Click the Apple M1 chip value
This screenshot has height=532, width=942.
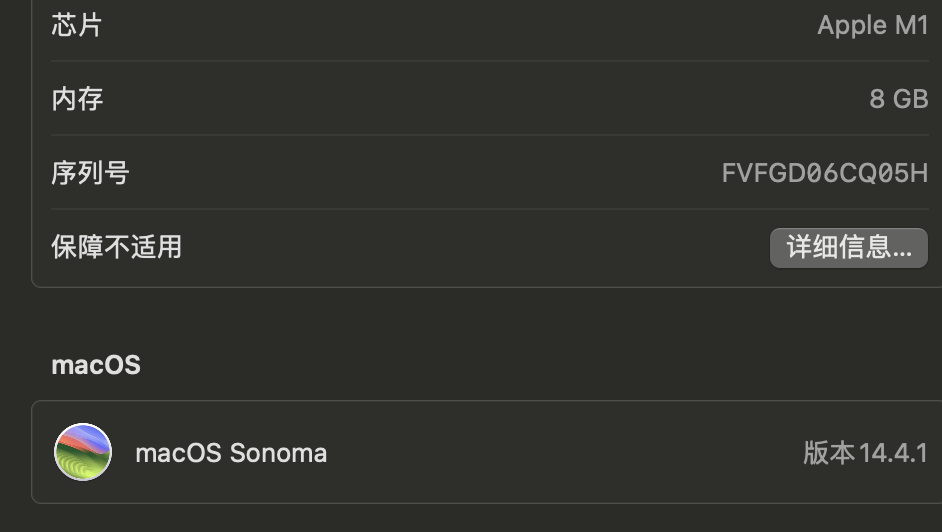872,25
